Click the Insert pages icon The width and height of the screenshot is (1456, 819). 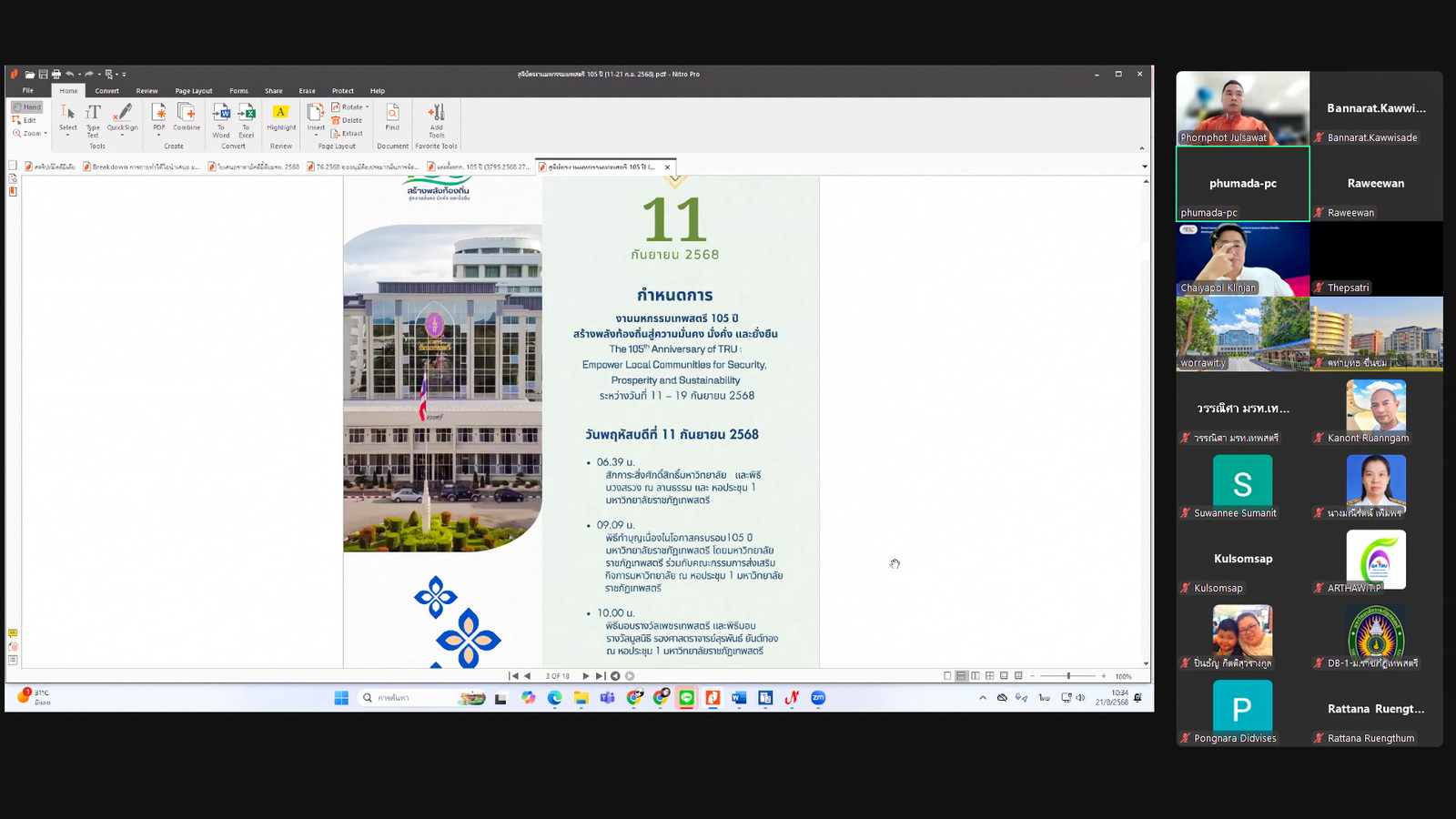click(316, 117)
